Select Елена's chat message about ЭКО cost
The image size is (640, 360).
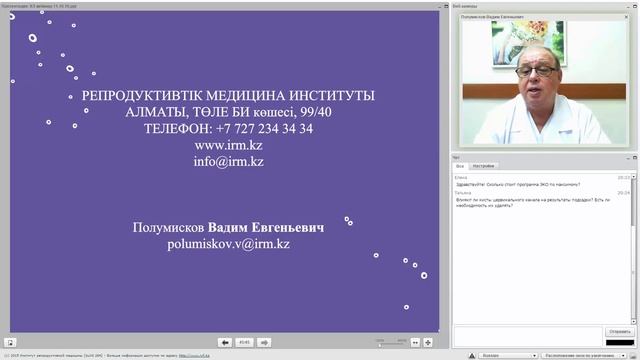(518, 184)
